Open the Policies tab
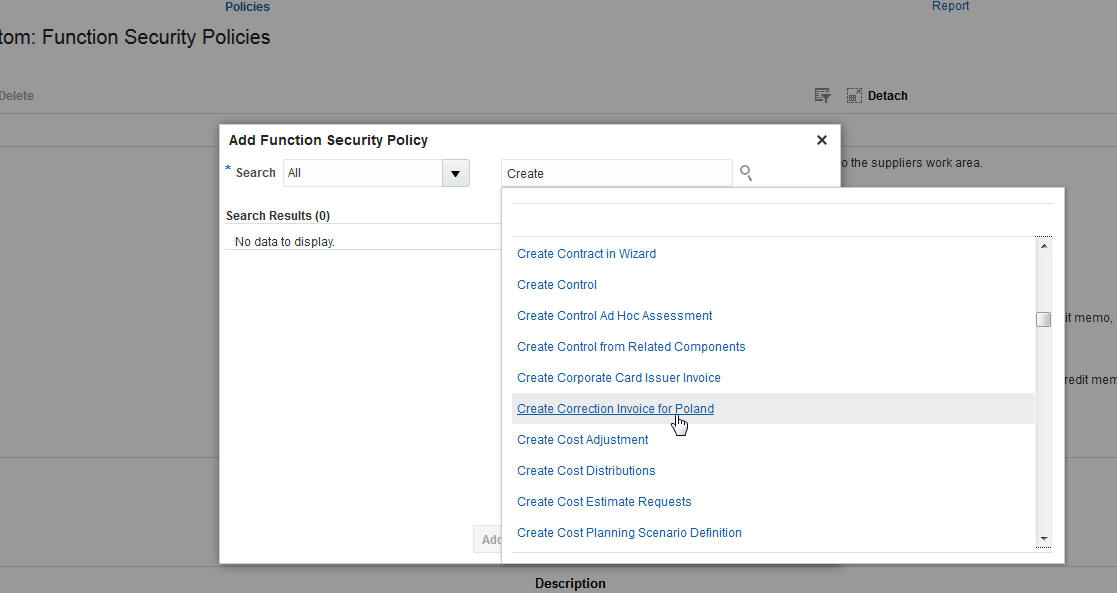Viewport: 1117px width, 593px height. (247, 7)
